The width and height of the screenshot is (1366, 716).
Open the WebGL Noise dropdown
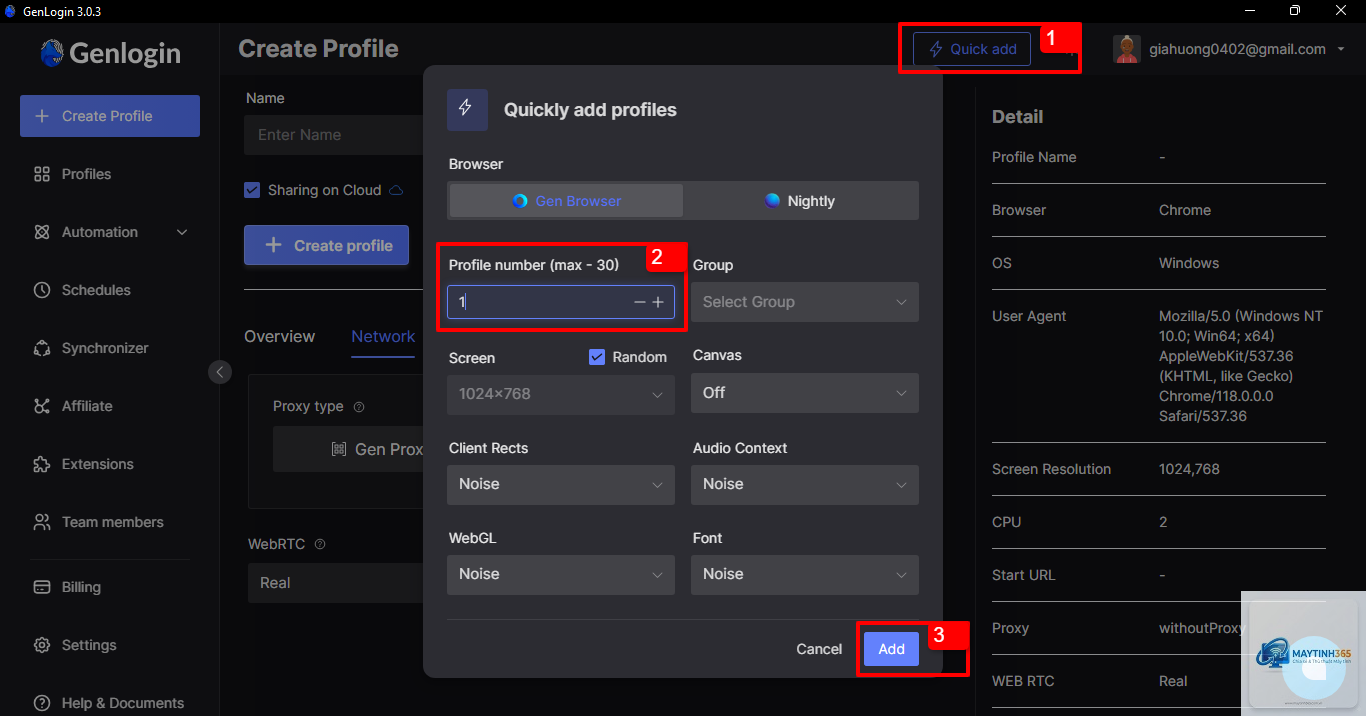pyautogui.click(x=561, y=574)
